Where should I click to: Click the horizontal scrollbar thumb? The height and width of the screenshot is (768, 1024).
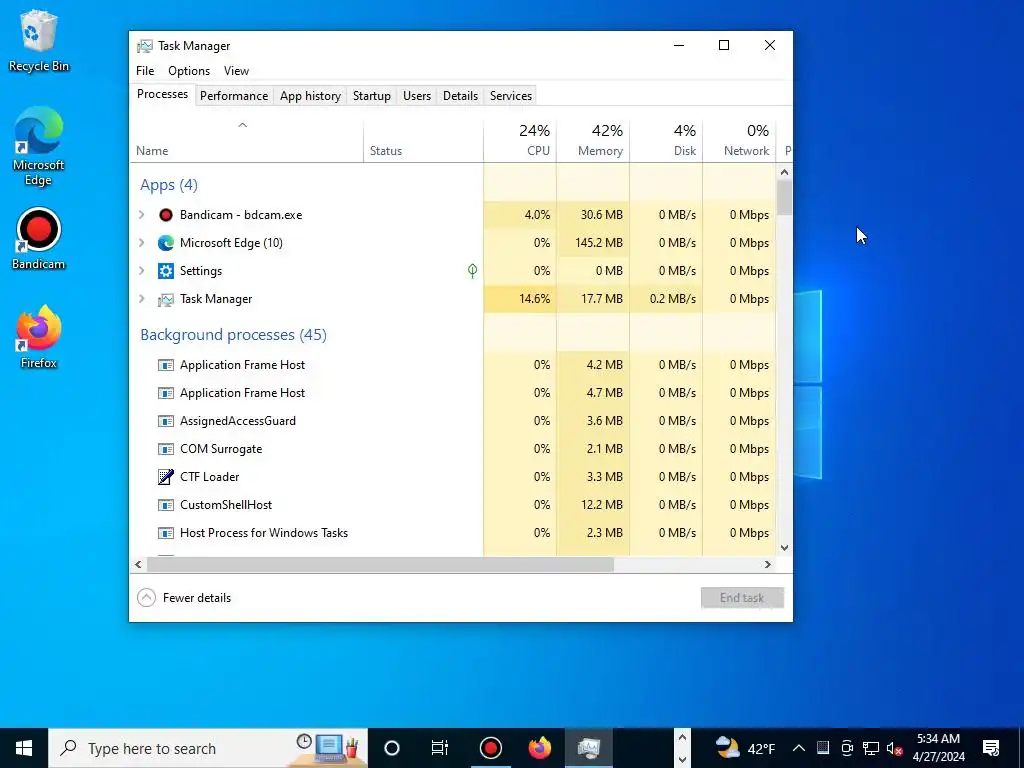pos(380,564)
